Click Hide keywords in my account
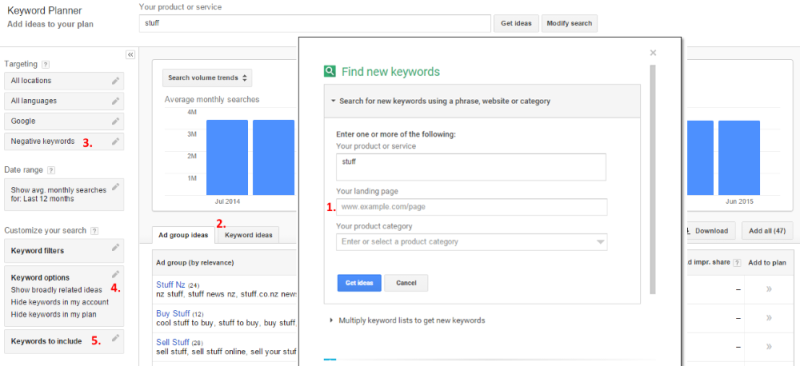Screen dimensions: 800x366 (60, 302)
